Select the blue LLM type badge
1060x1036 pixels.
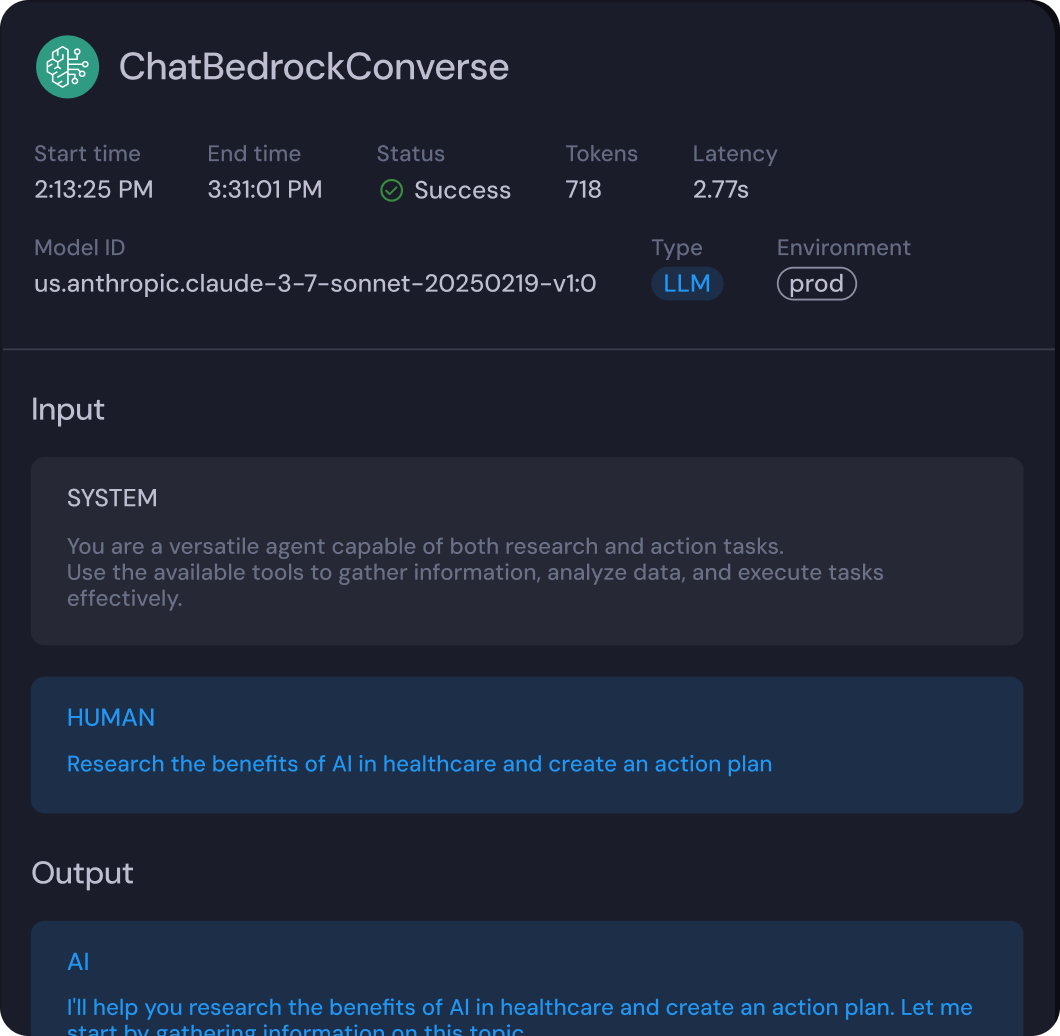tap(687, 283)
